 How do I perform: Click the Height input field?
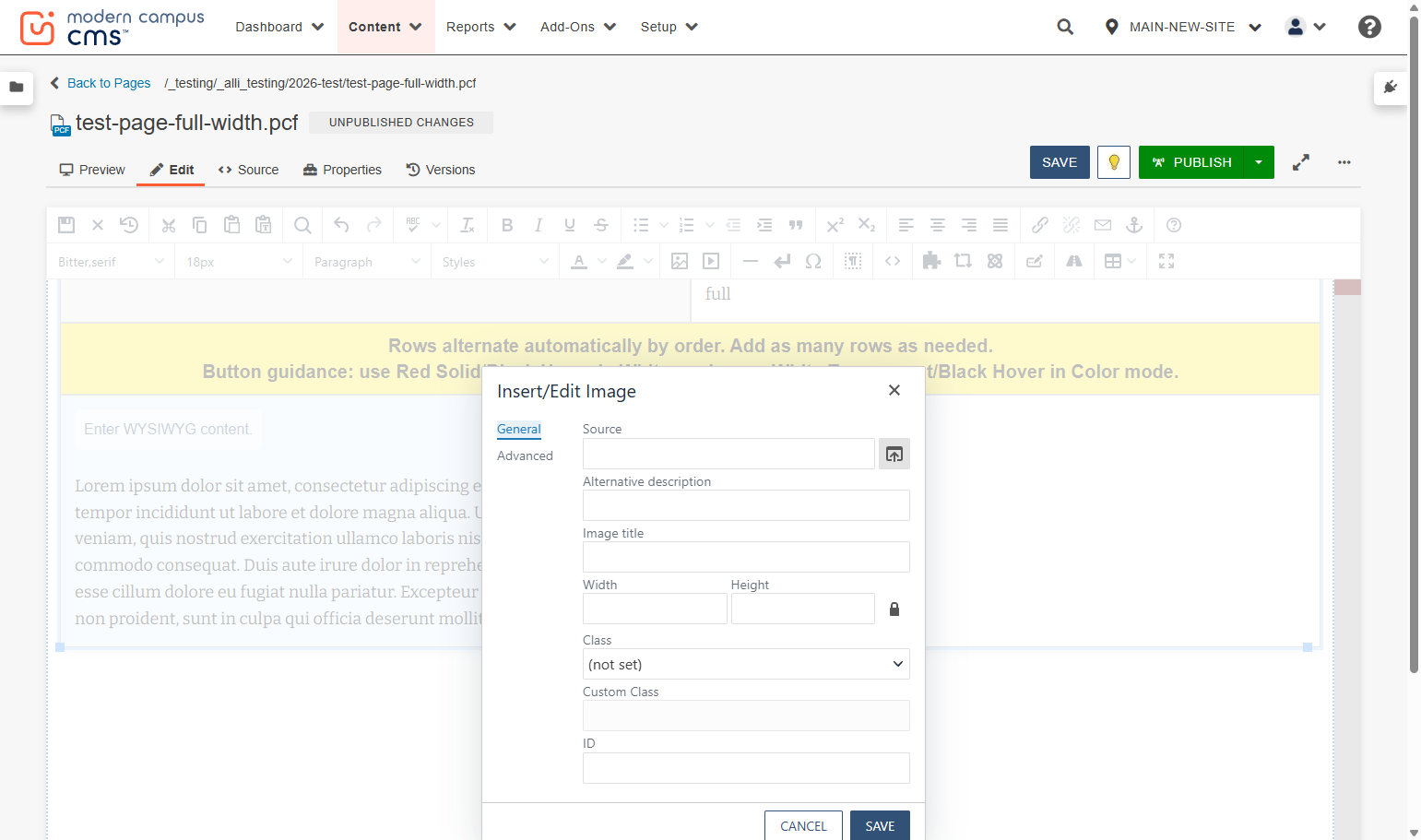tap(802, 609)
